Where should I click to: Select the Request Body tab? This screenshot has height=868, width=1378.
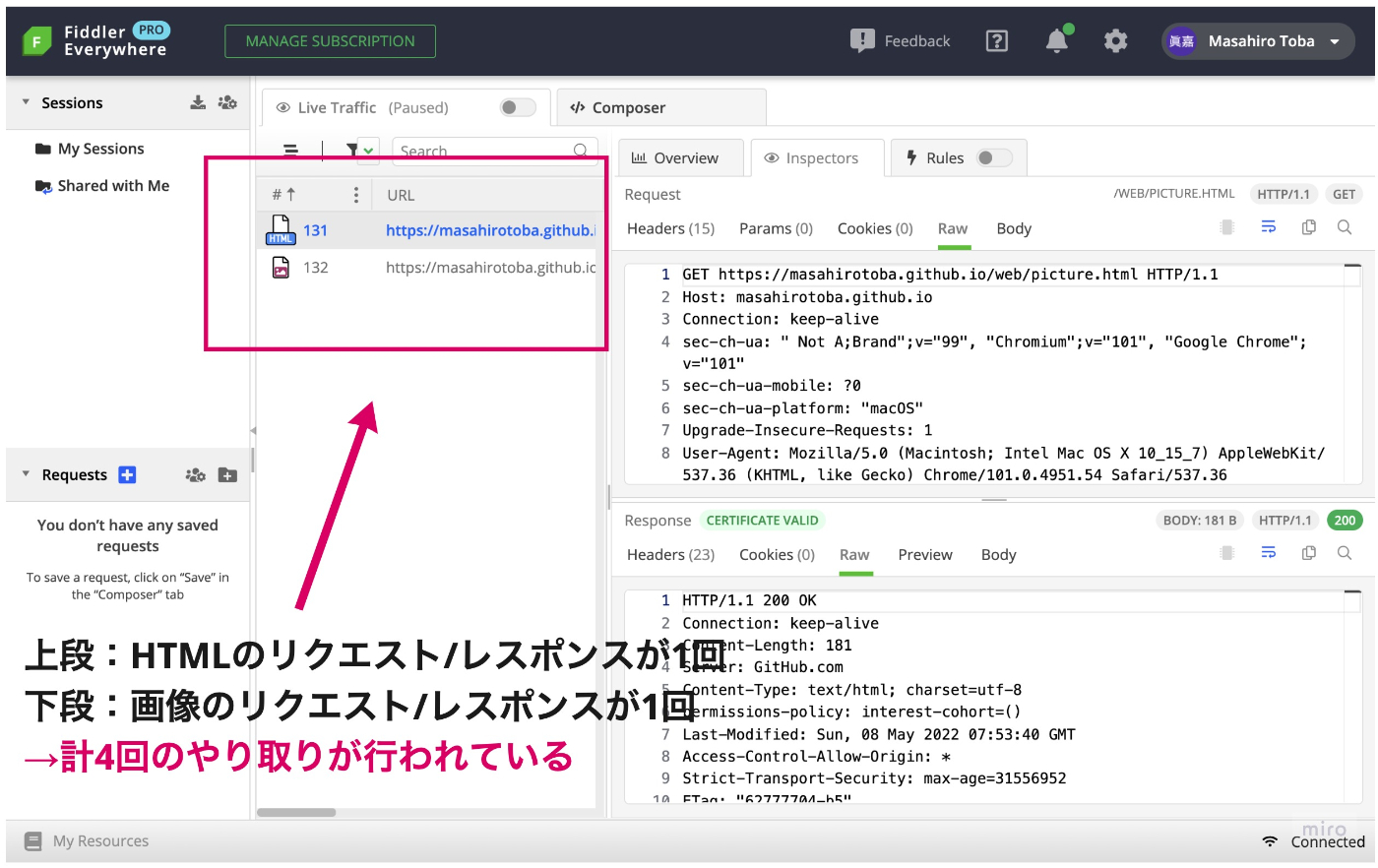pos(1014,228)
